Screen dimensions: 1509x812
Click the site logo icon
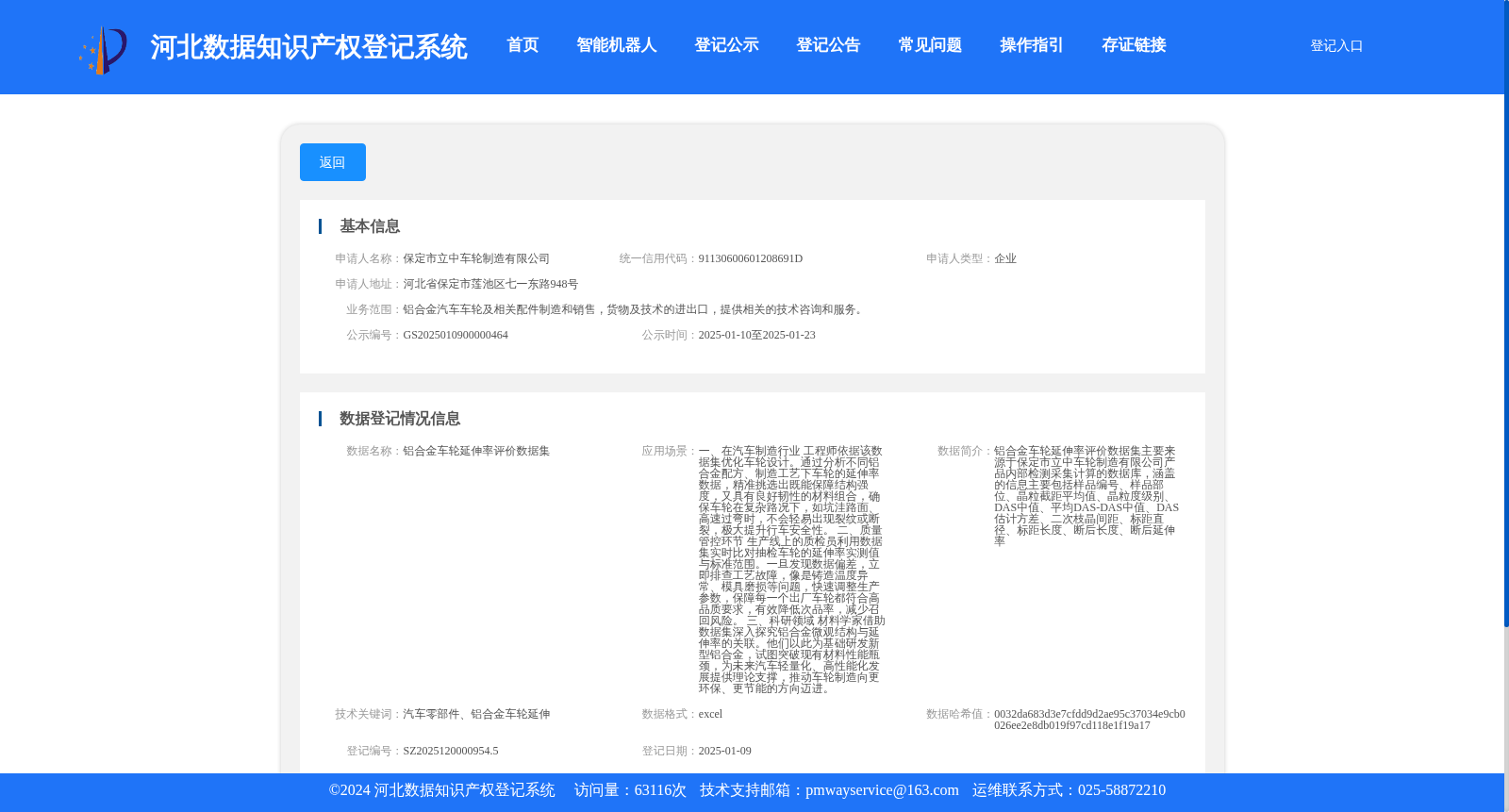pos(103,50)
